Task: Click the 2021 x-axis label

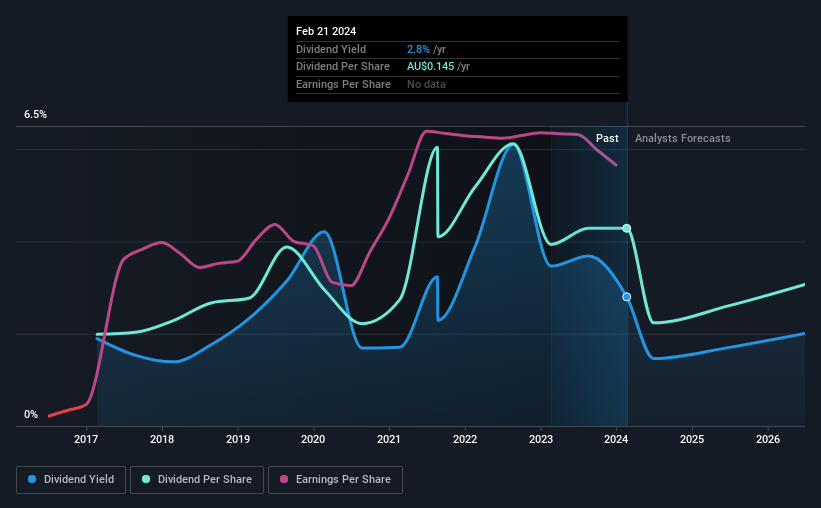Action: point(389,439)
